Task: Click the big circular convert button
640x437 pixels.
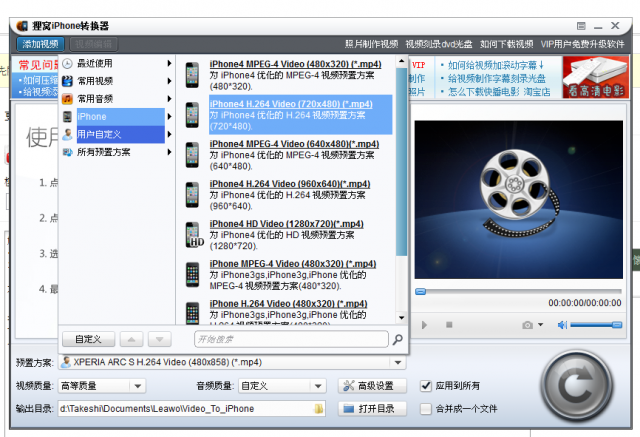Action: pos(577,385)
